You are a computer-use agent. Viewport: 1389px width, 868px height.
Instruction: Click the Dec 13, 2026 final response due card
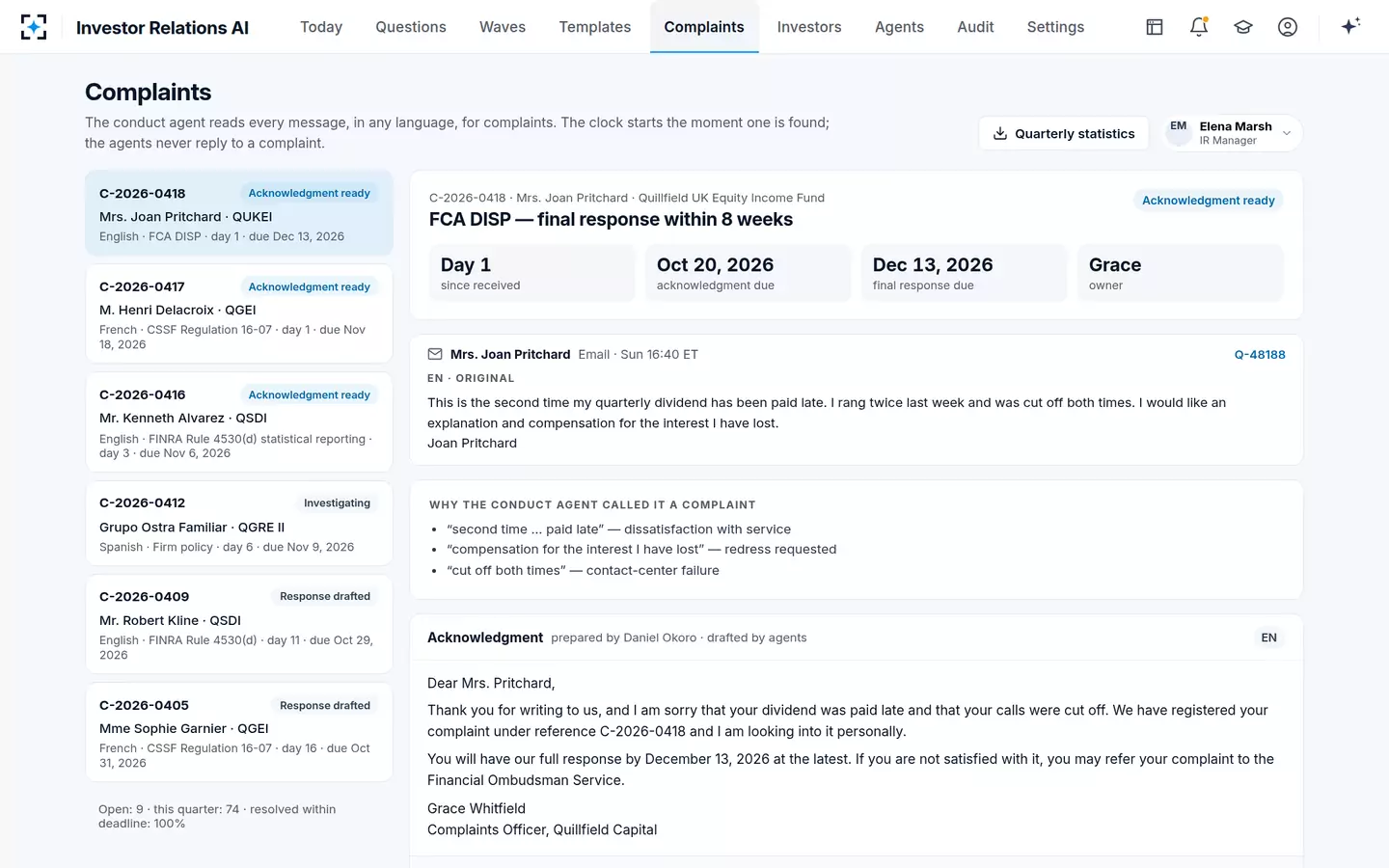[965, 273]
